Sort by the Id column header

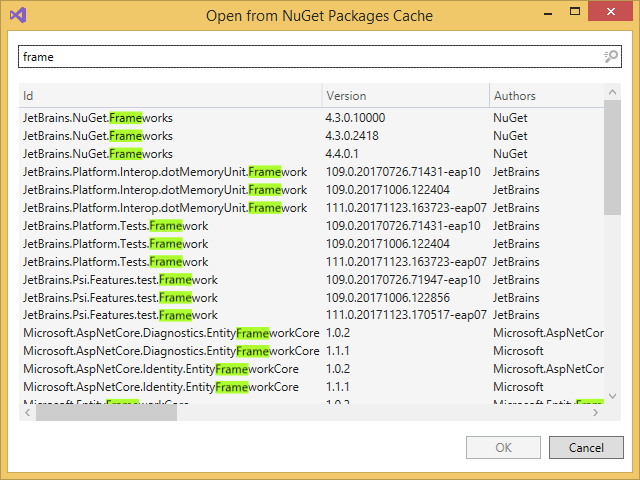[170, 96]
